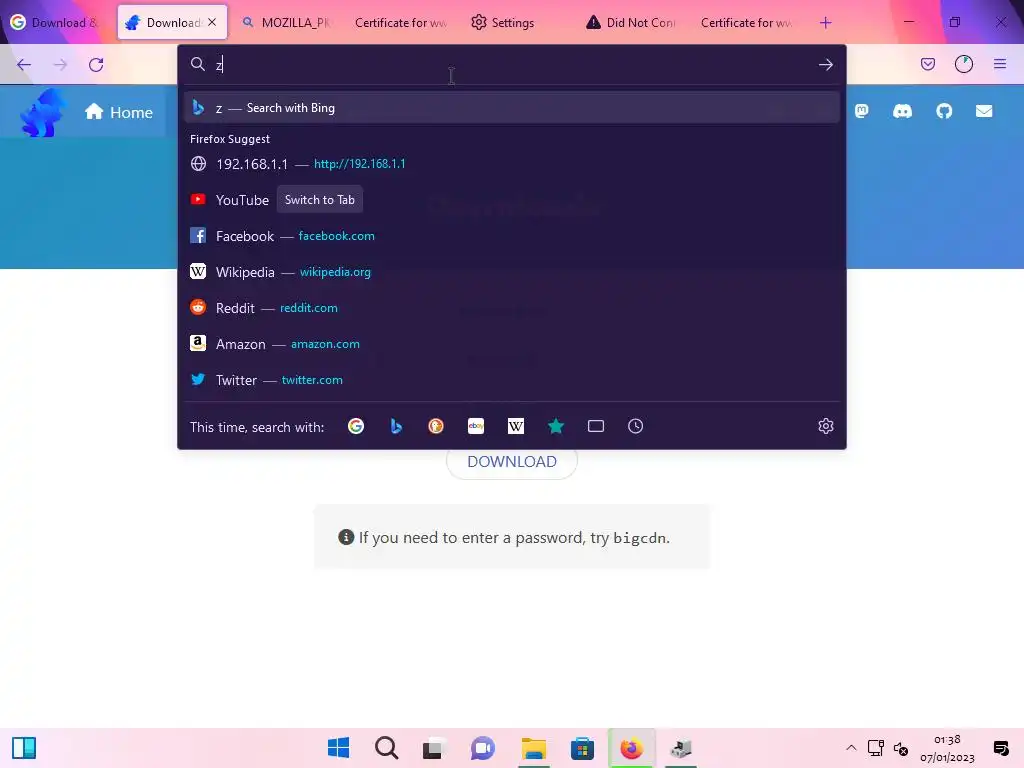Choose the Reddit suggestion
Screen dimensions: 1024x768
tap(512, 308)
